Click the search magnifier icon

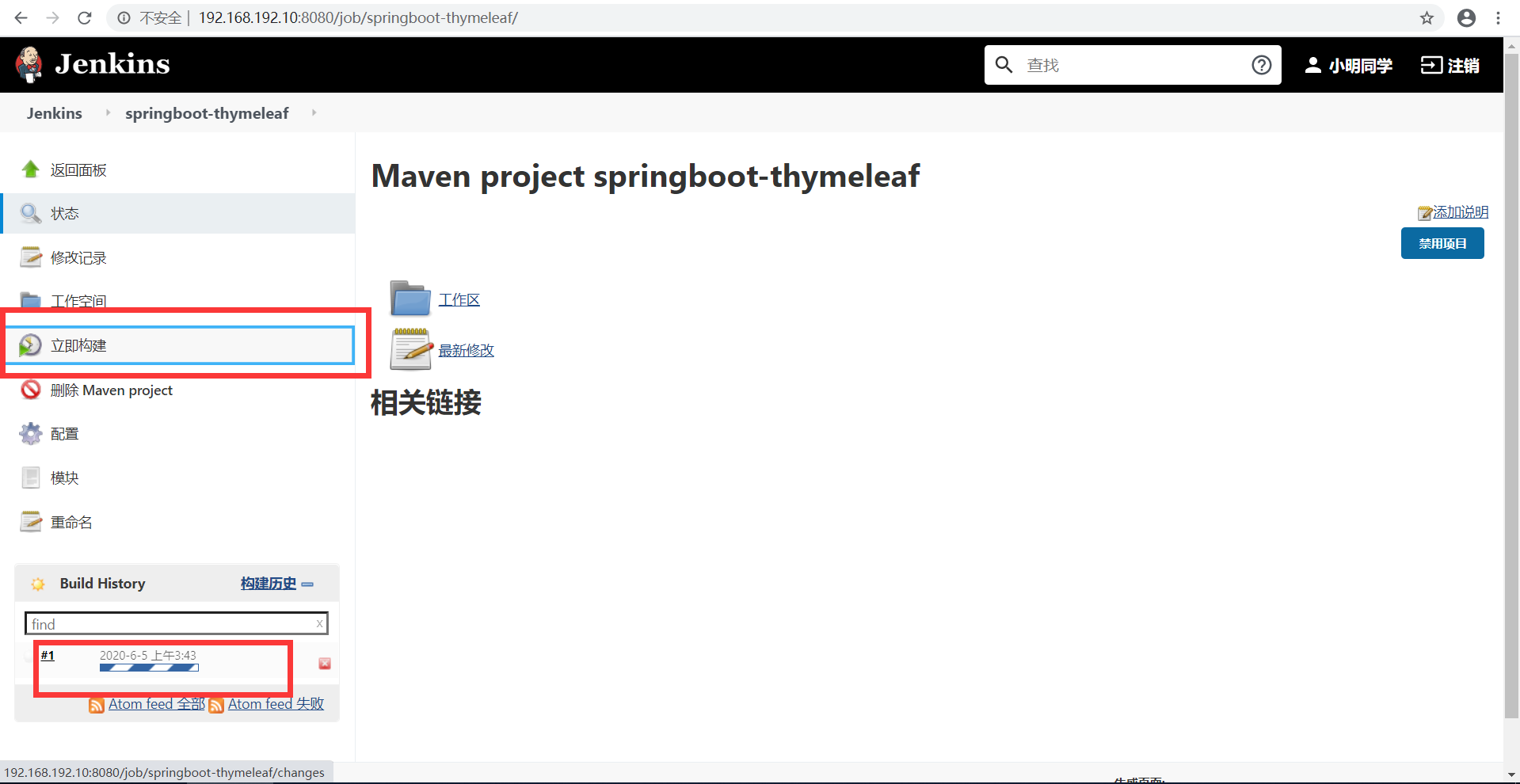click(1004, 65)
